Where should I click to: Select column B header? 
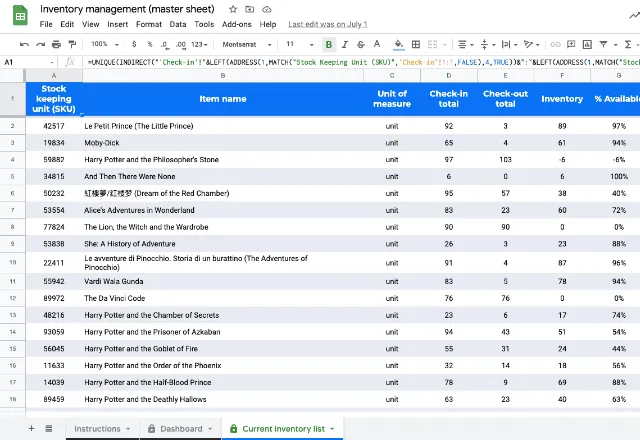tap(223, 76)
